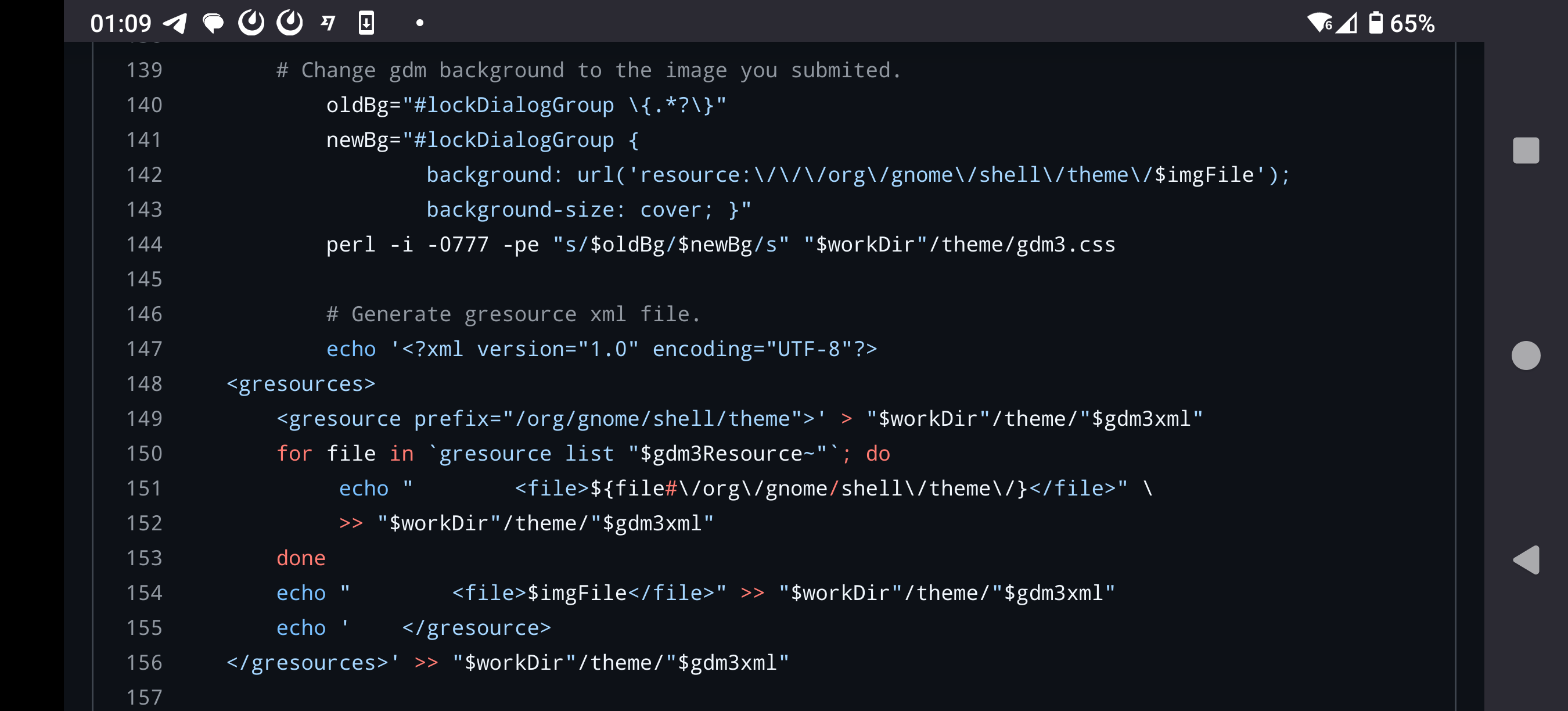
Task: Tap the timer icon beside the slashed-seven icon
Action: [x=290, y=23]
